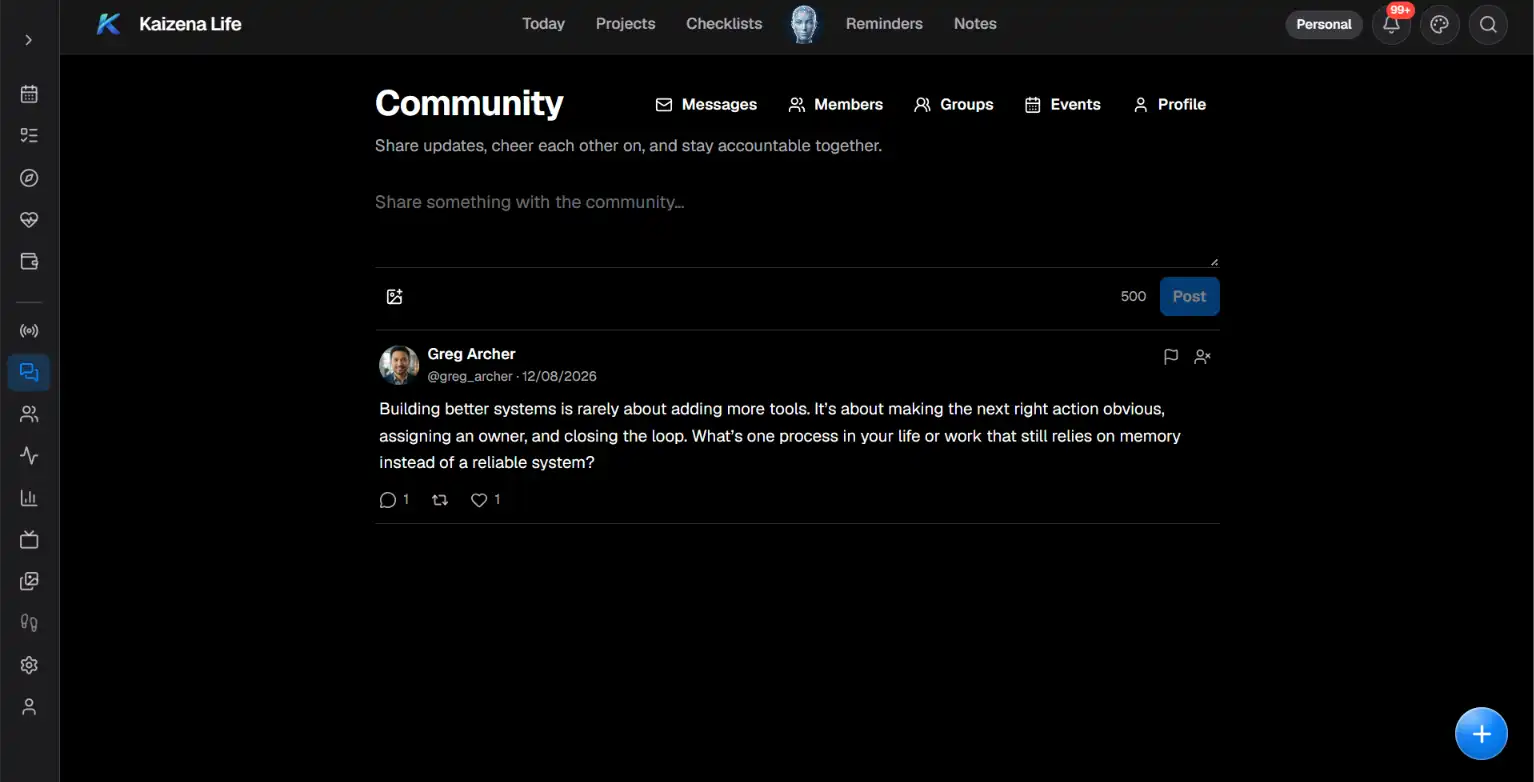Click the blue Post button
Image resolution: width=1534 pixels, height=782 pixels.
point(1189,297)
